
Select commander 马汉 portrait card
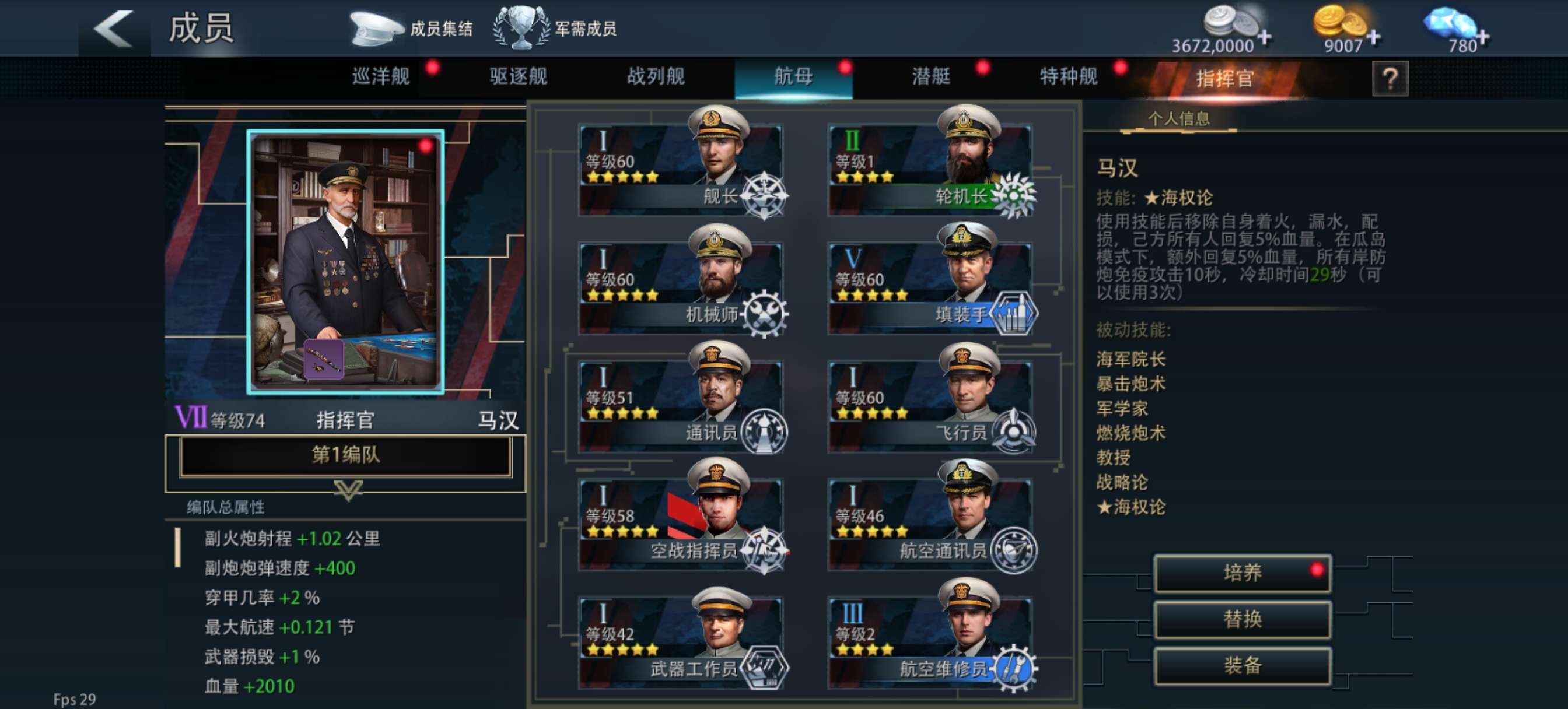(345, 262)
